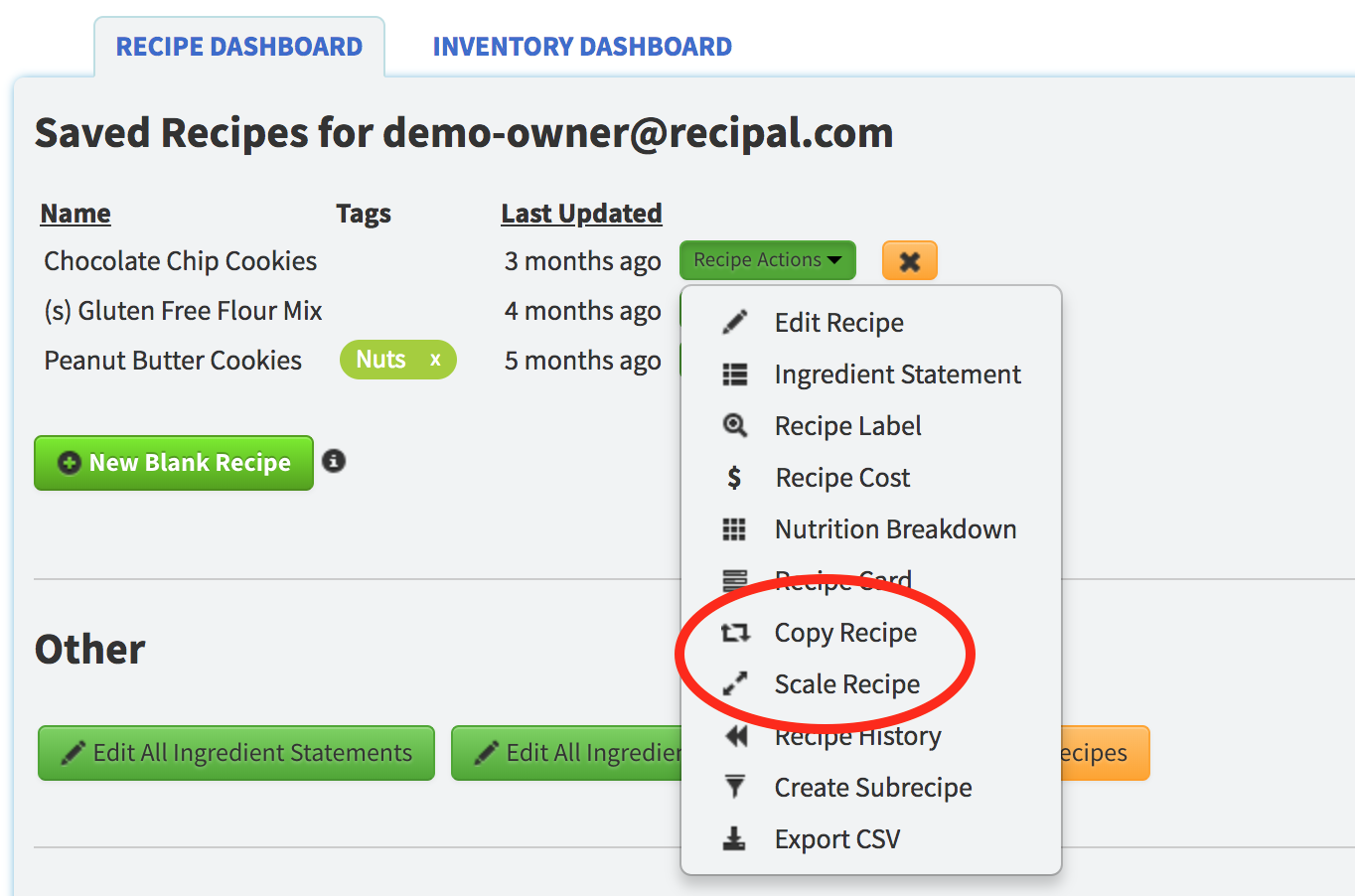
Task: Click the pencil icon beside Edit Recipe
Action: coord(735,322)
